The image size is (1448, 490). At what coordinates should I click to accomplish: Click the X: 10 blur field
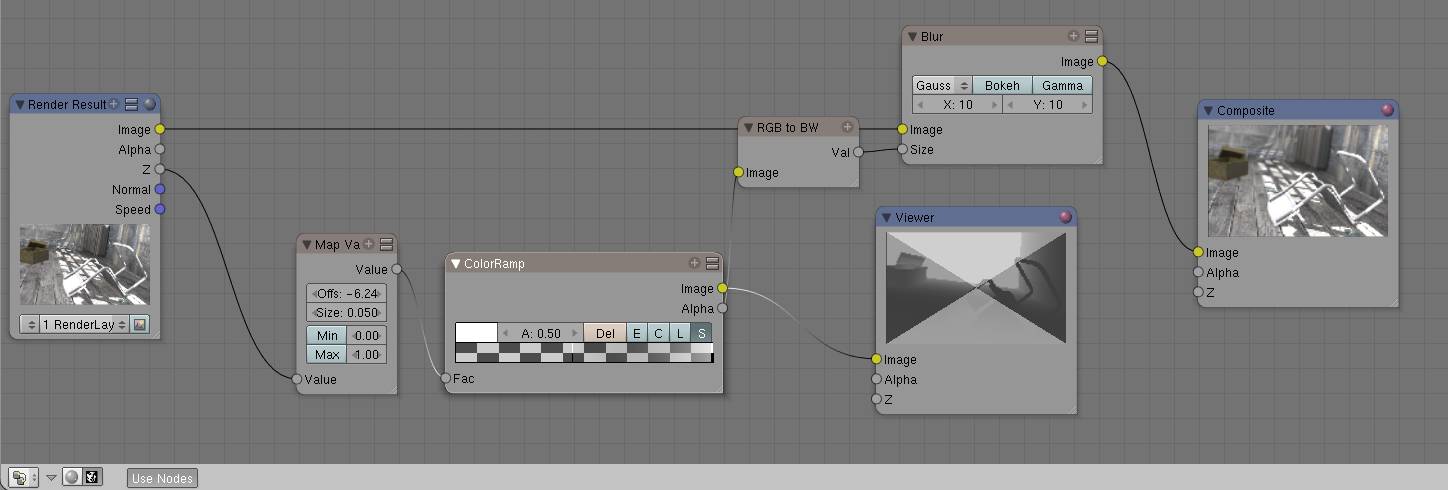pos(957,104)
